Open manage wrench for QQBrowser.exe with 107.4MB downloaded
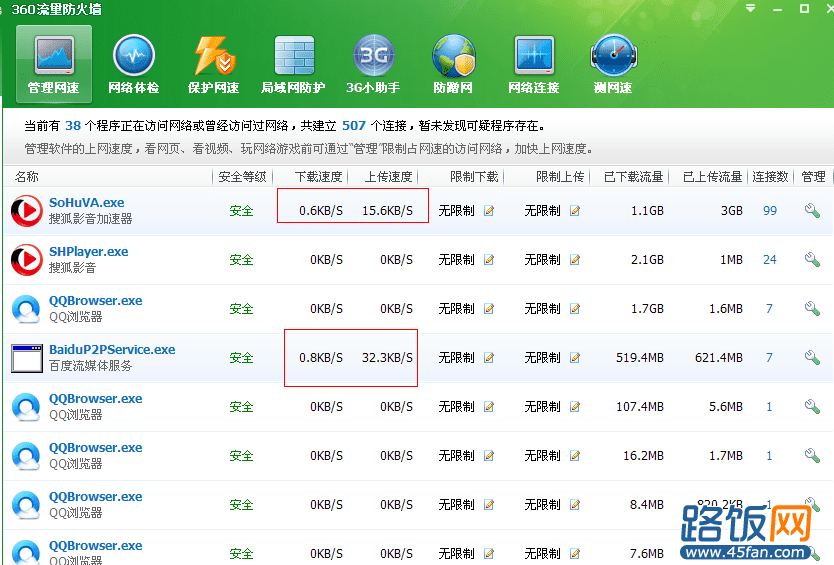 [x=812, y=406]
